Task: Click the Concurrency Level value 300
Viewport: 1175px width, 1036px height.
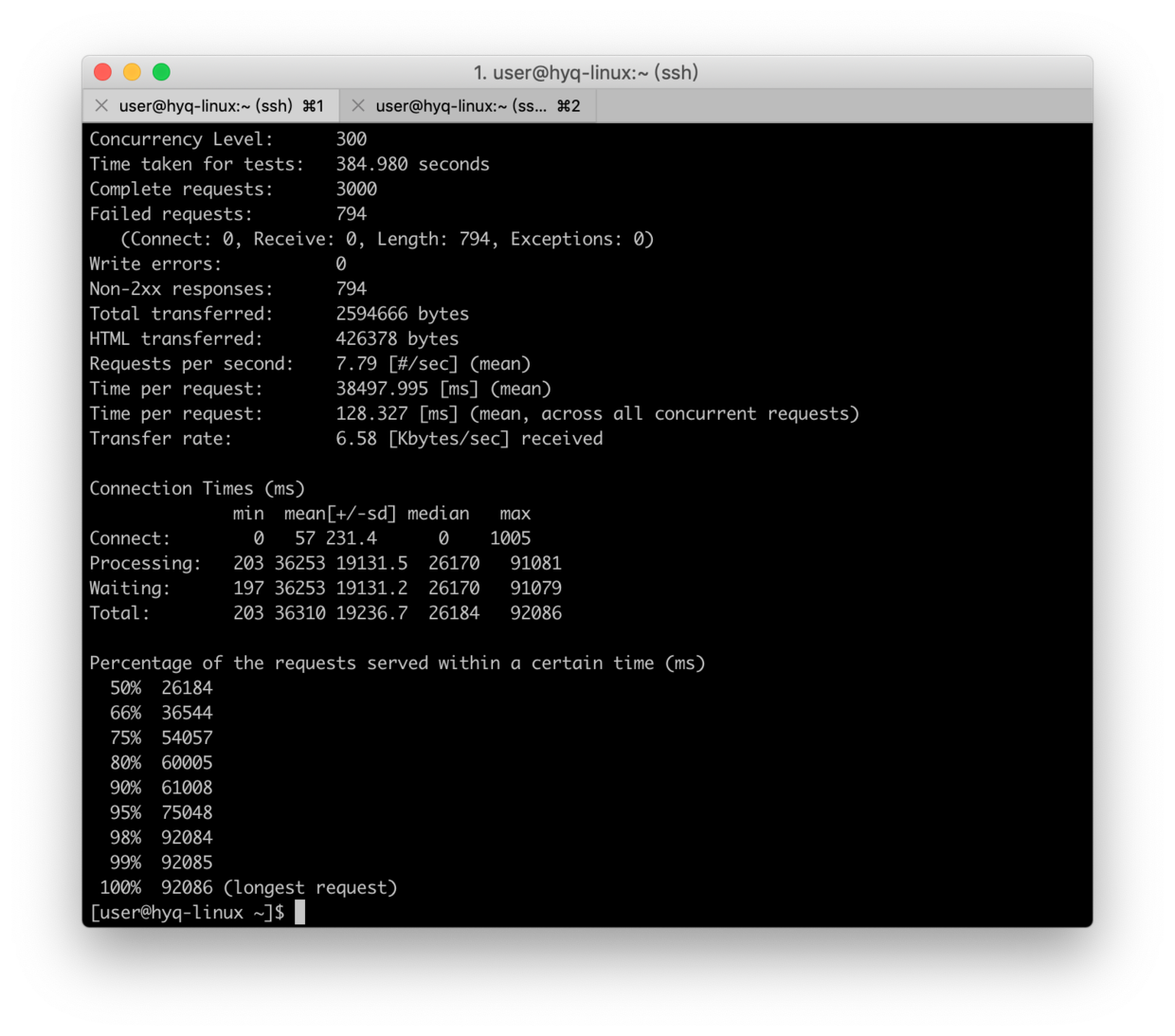Action: [352, 139]
